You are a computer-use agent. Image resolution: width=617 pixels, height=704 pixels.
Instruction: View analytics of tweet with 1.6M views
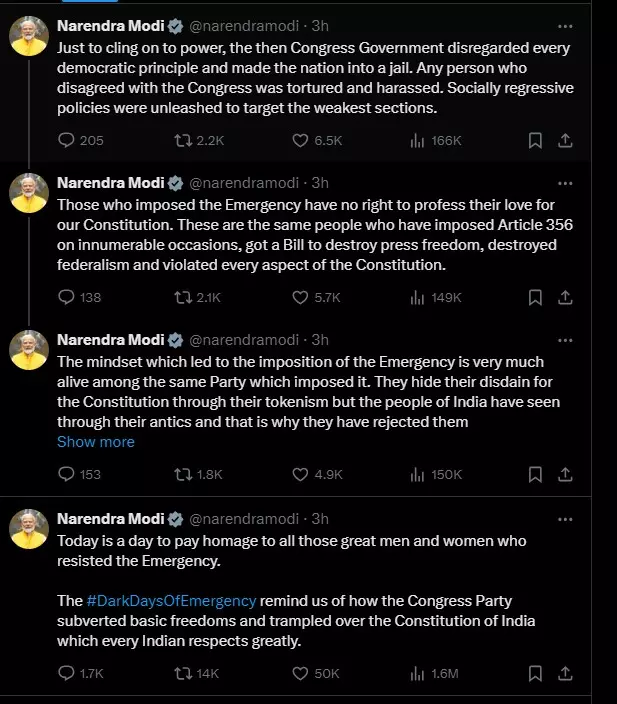click(x=417, y=673)
